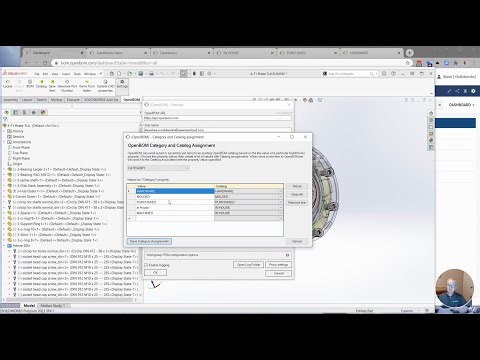Open the PropertyManager tab icon

(x=15, y=113)
